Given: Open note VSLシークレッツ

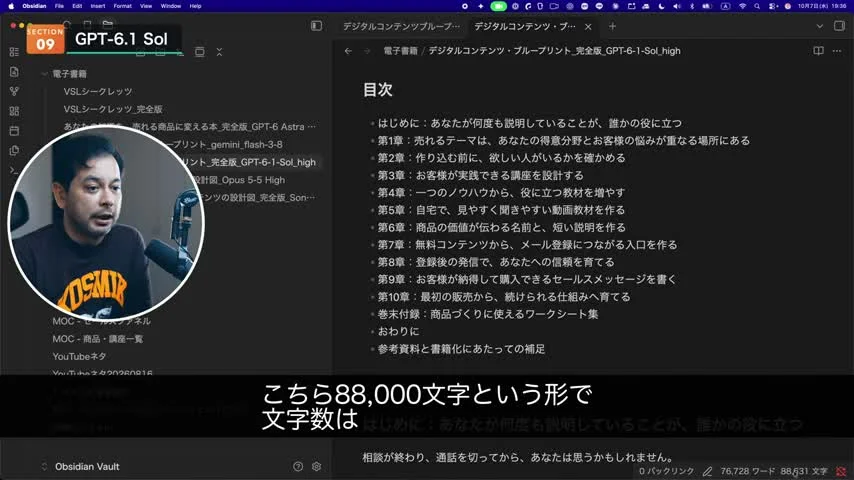Looking at the screenshot, I should pos(97,92).
